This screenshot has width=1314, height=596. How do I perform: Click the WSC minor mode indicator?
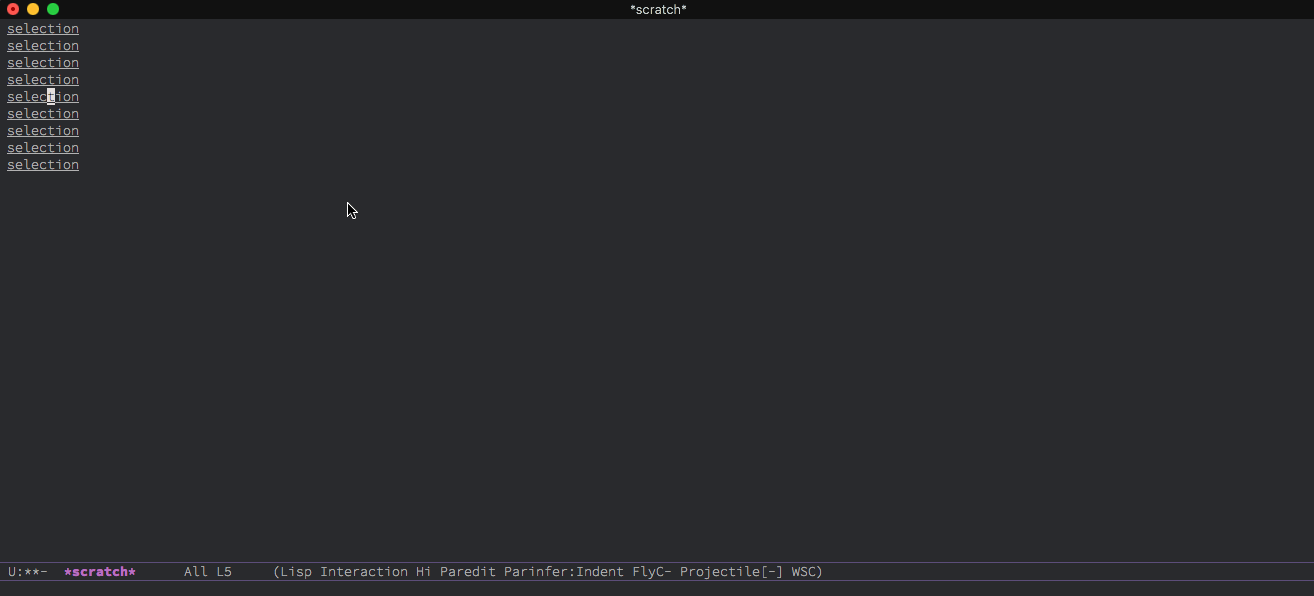click(x=804, y=572)
